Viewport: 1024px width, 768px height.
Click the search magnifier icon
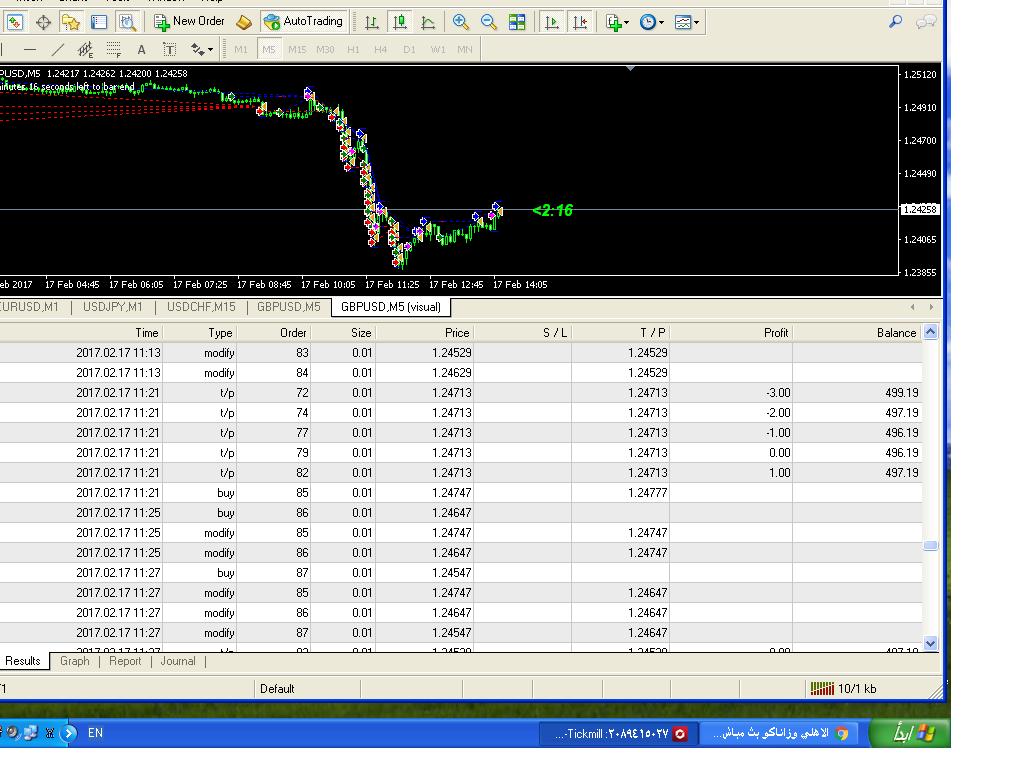click(x=895, y=22)
